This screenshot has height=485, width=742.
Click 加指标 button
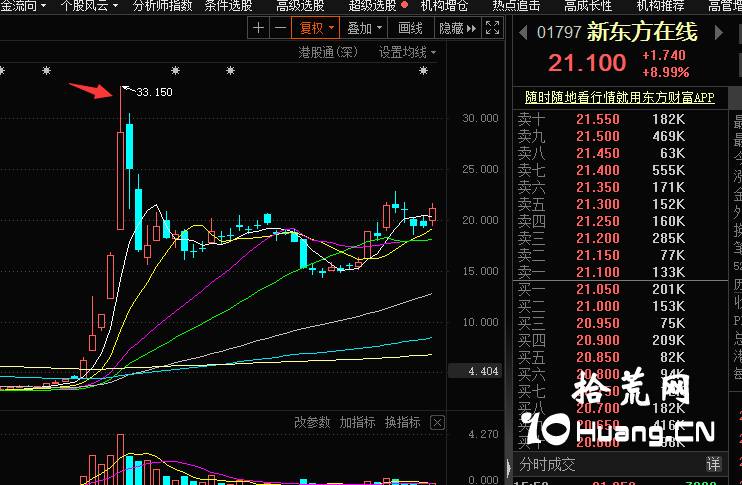click(357, 422)
